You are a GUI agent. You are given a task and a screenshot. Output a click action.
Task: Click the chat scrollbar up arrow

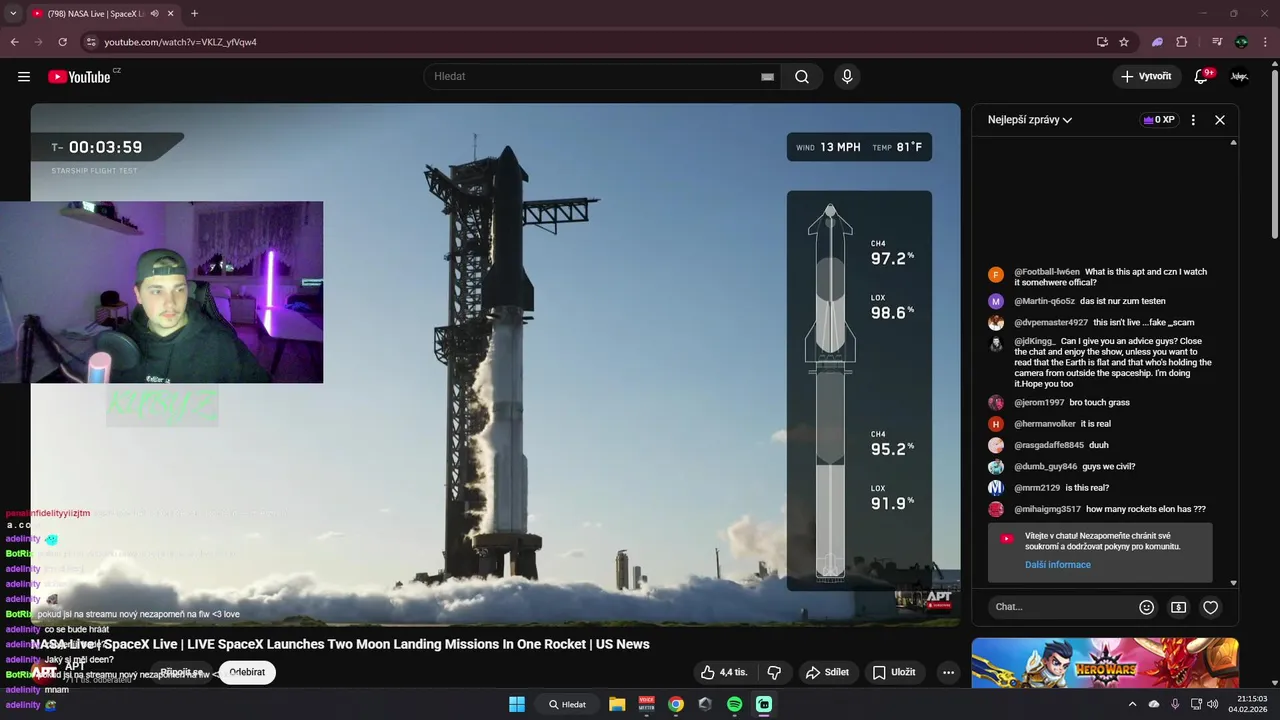click(1233, 143)
